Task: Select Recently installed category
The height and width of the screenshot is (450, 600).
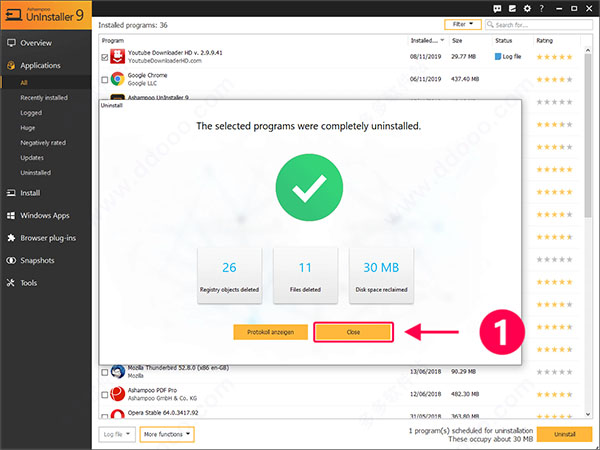Action: (44, 98)
